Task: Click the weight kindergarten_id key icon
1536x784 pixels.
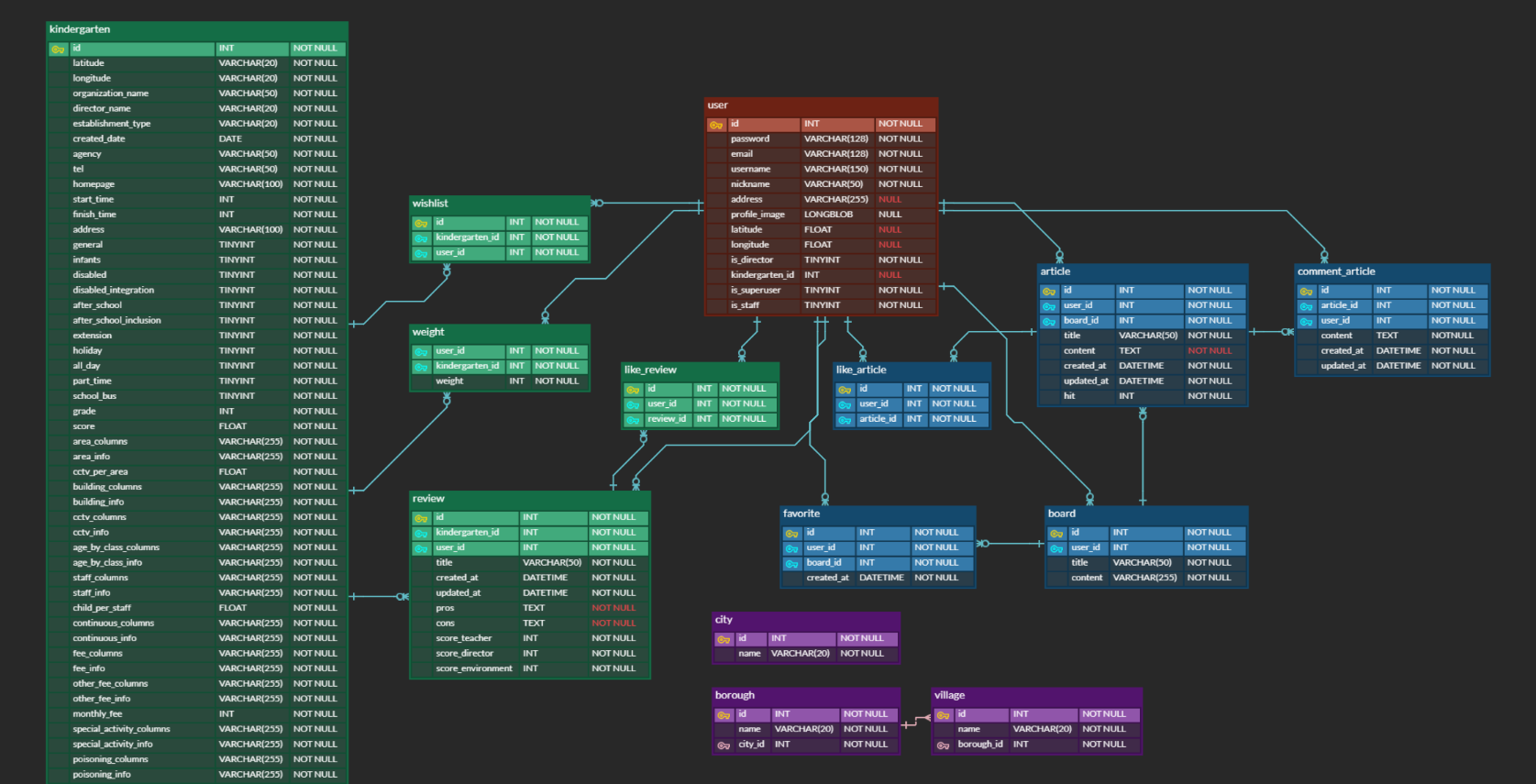Action: [421, 367]
